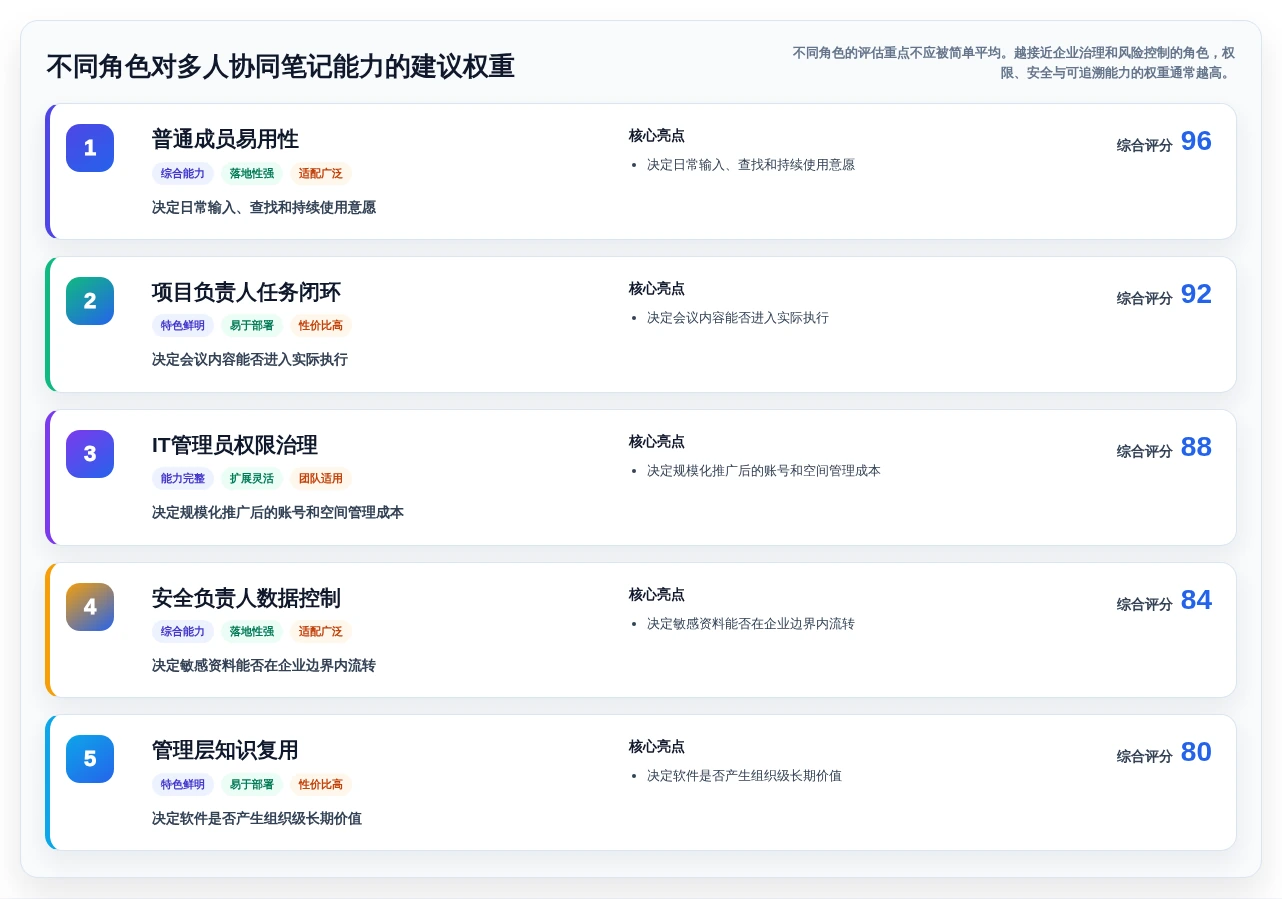
Task: Click bold description below tags in 项目负责人任务闭环 card
Action: (x=250, y=360)
